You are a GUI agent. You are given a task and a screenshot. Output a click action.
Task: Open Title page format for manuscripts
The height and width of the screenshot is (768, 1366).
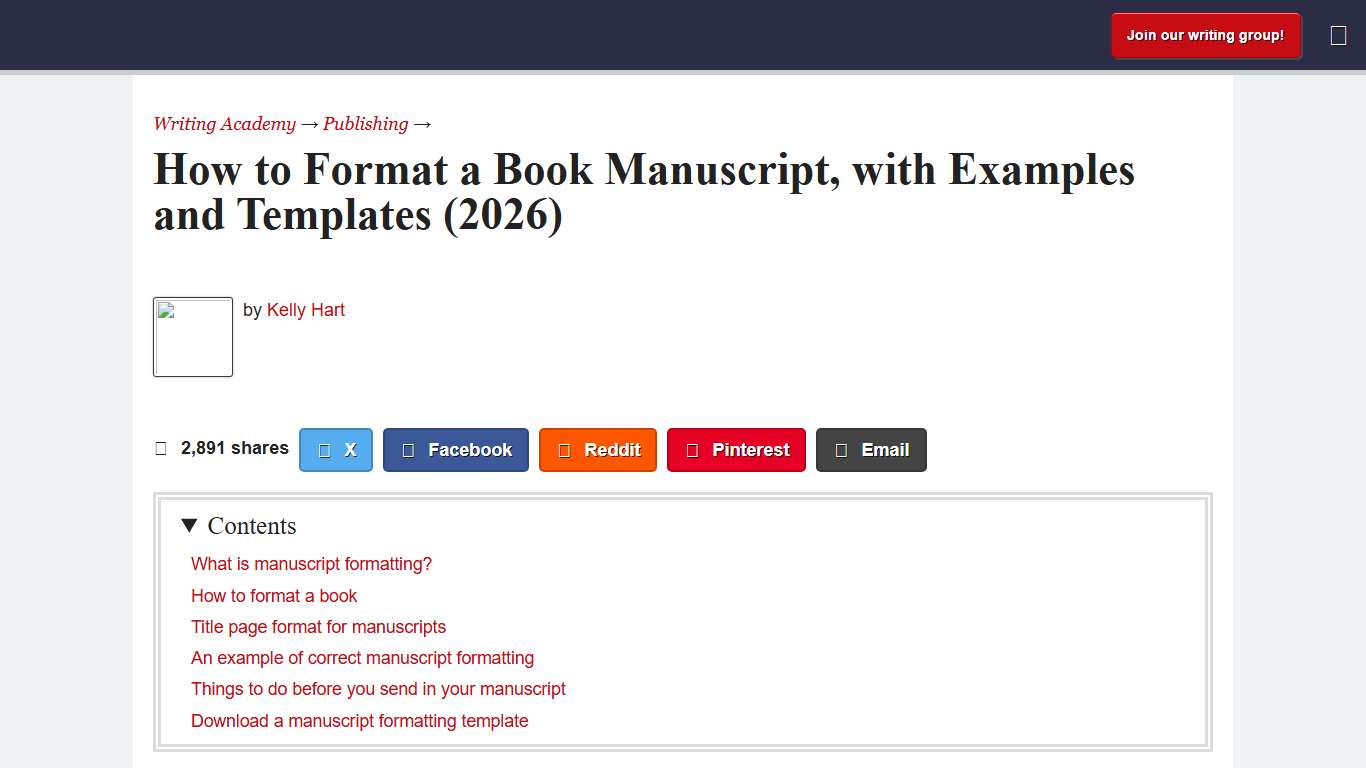[318, 627]
